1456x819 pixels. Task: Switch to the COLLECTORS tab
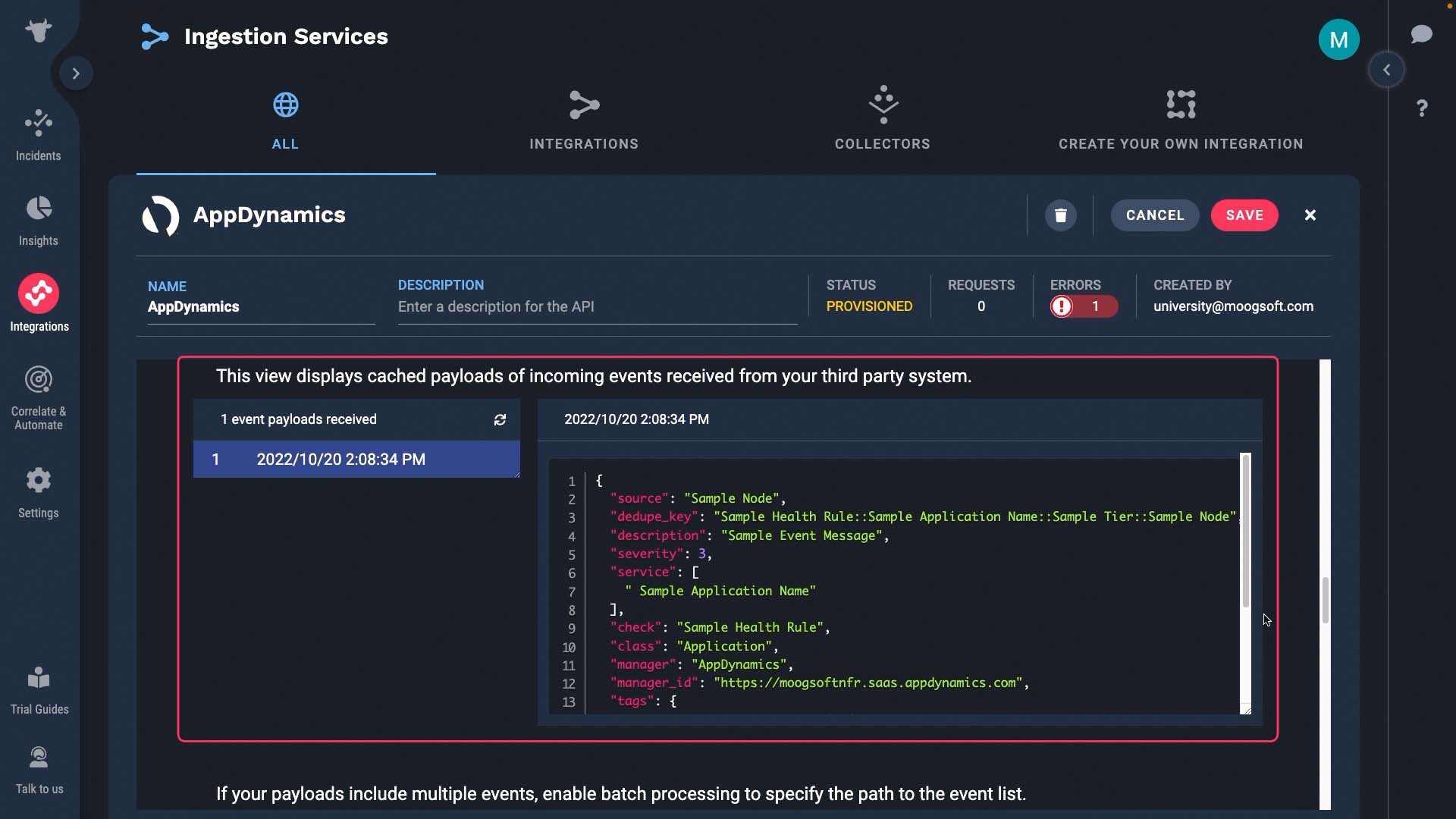tap(883, 122)
